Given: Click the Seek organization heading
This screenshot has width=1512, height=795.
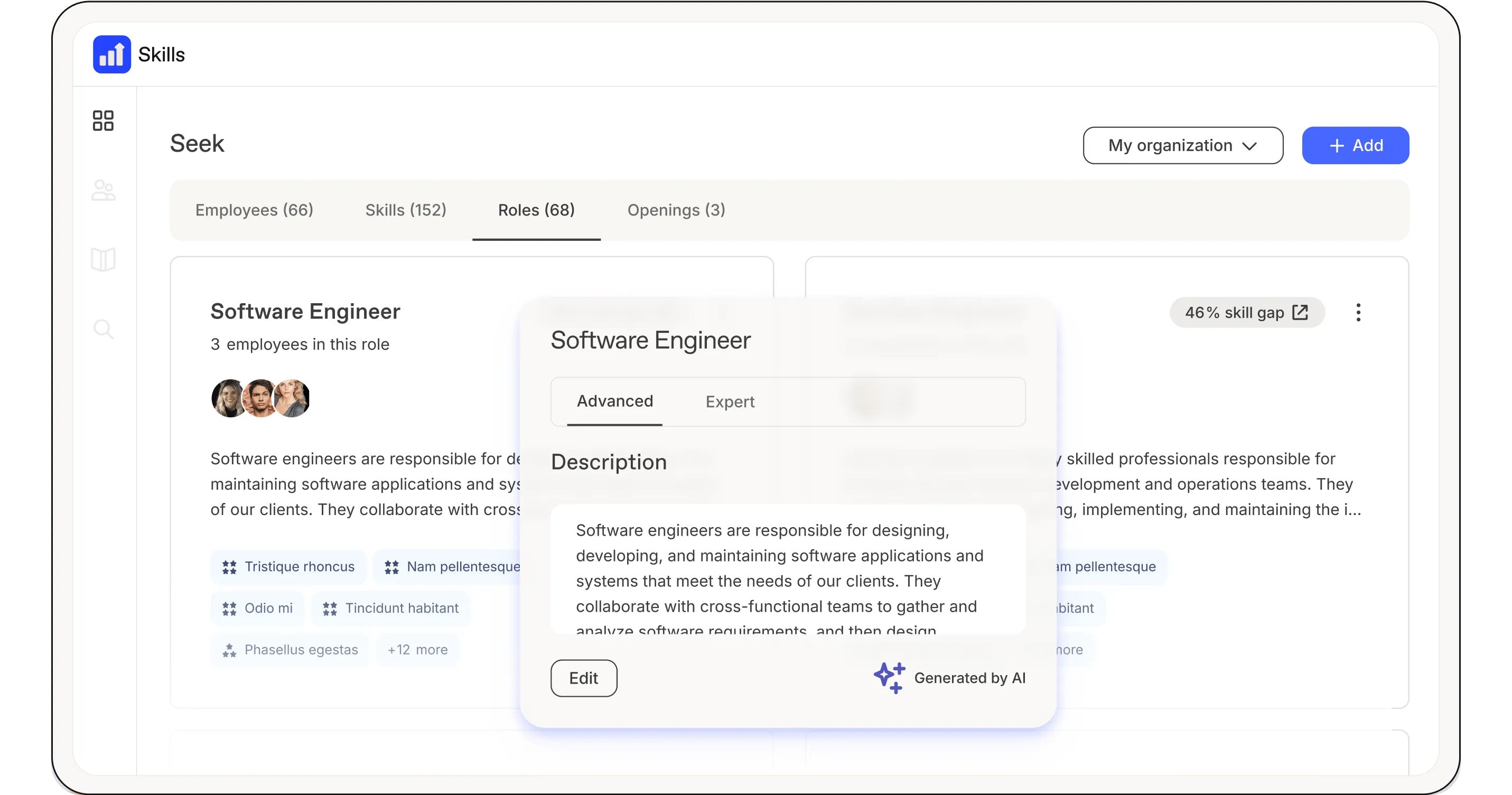Looking at the screenshot, I should point(197,143).
